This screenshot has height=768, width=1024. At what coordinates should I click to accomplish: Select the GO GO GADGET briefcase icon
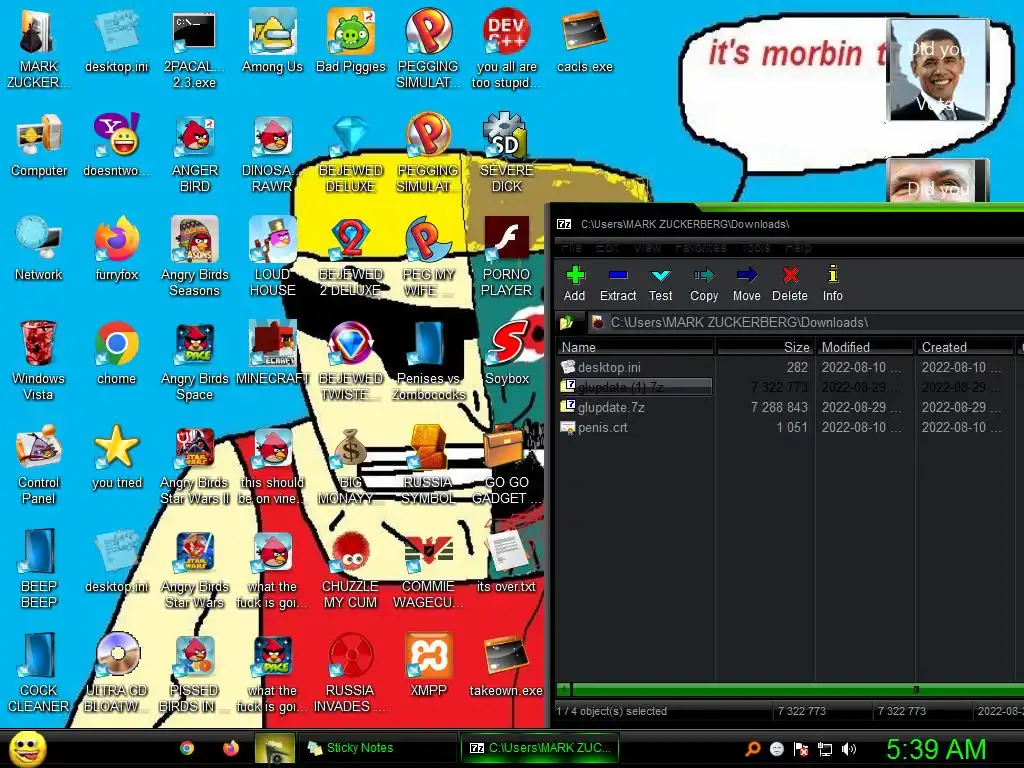pos(507,464)
